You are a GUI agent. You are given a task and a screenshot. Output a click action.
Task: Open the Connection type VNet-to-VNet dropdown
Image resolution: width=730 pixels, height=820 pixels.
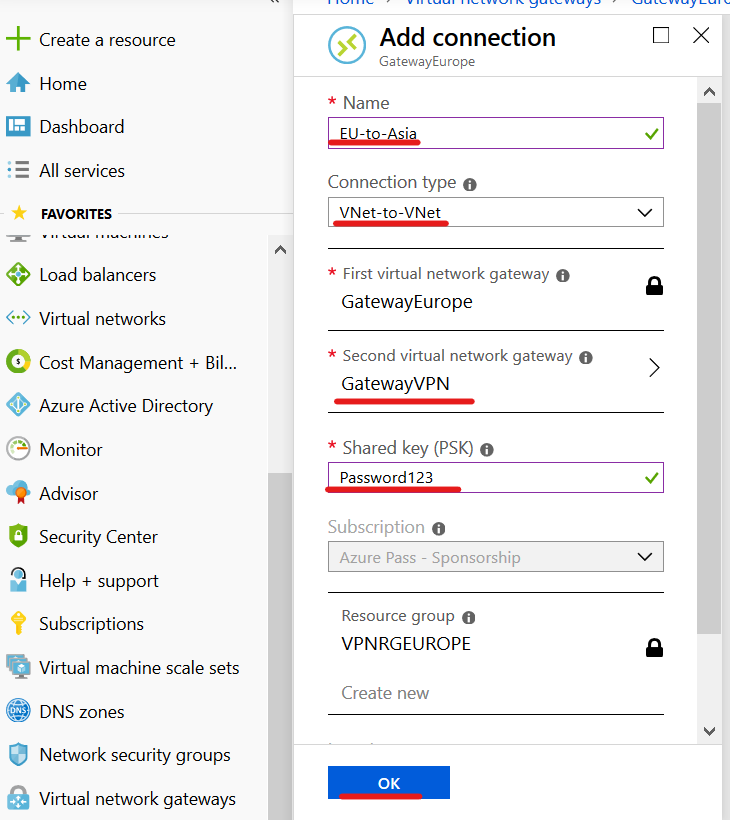[x=496, y=212]
